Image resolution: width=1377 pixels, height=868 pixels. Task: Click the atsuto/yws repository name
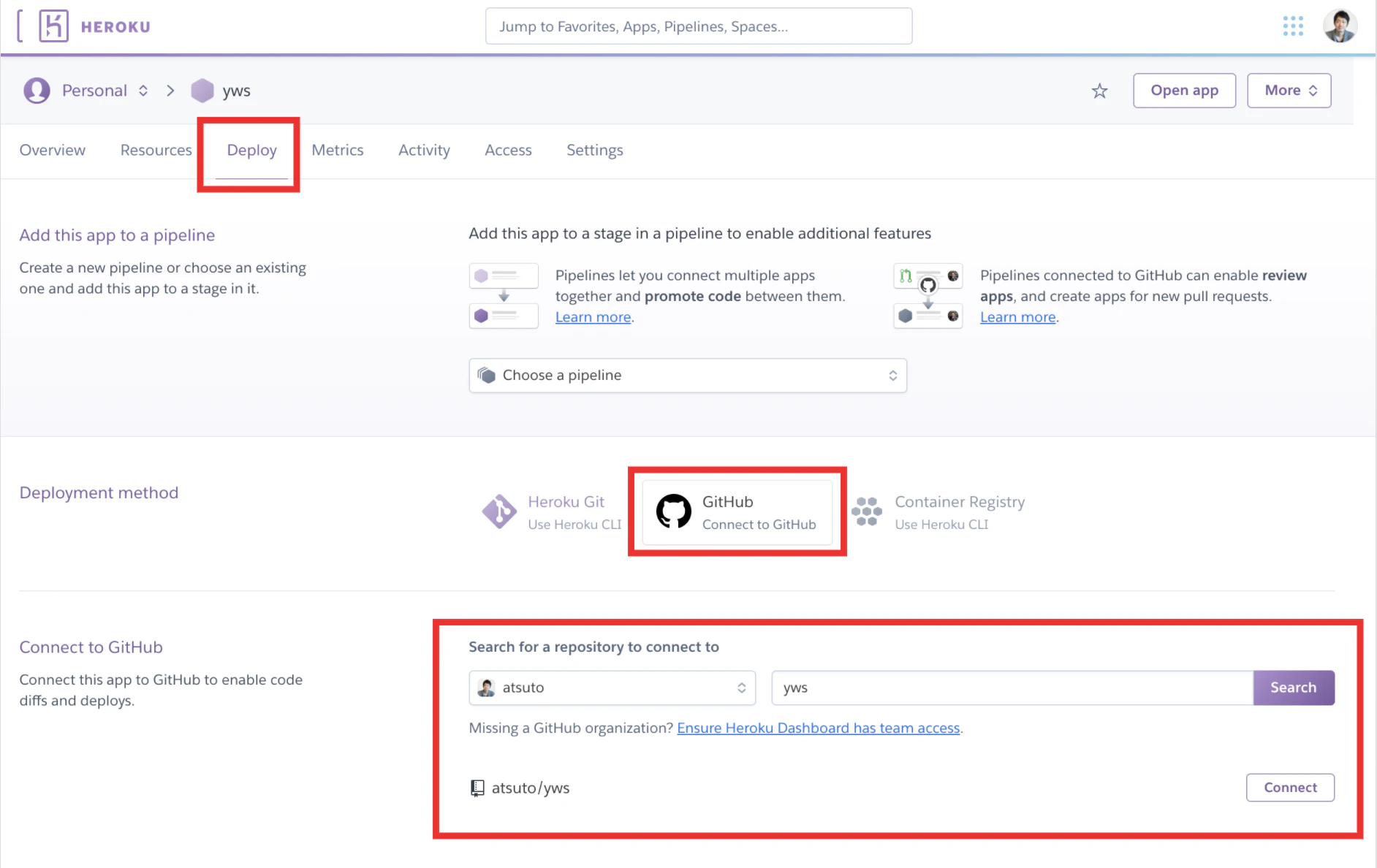pos(531,788)
